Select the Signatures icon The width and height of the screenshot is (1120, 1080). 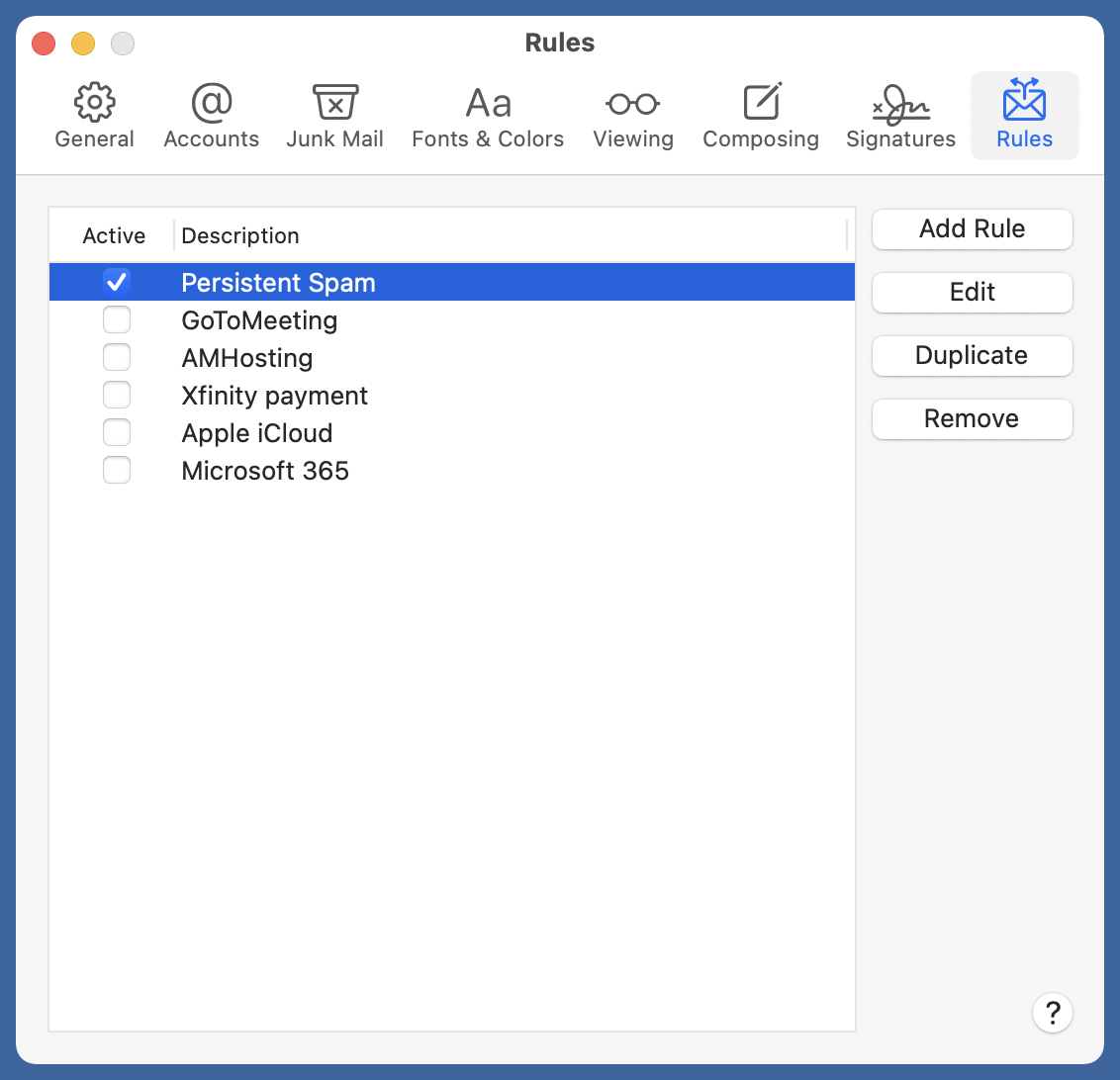pyautogui.click(x=900, y=103)
